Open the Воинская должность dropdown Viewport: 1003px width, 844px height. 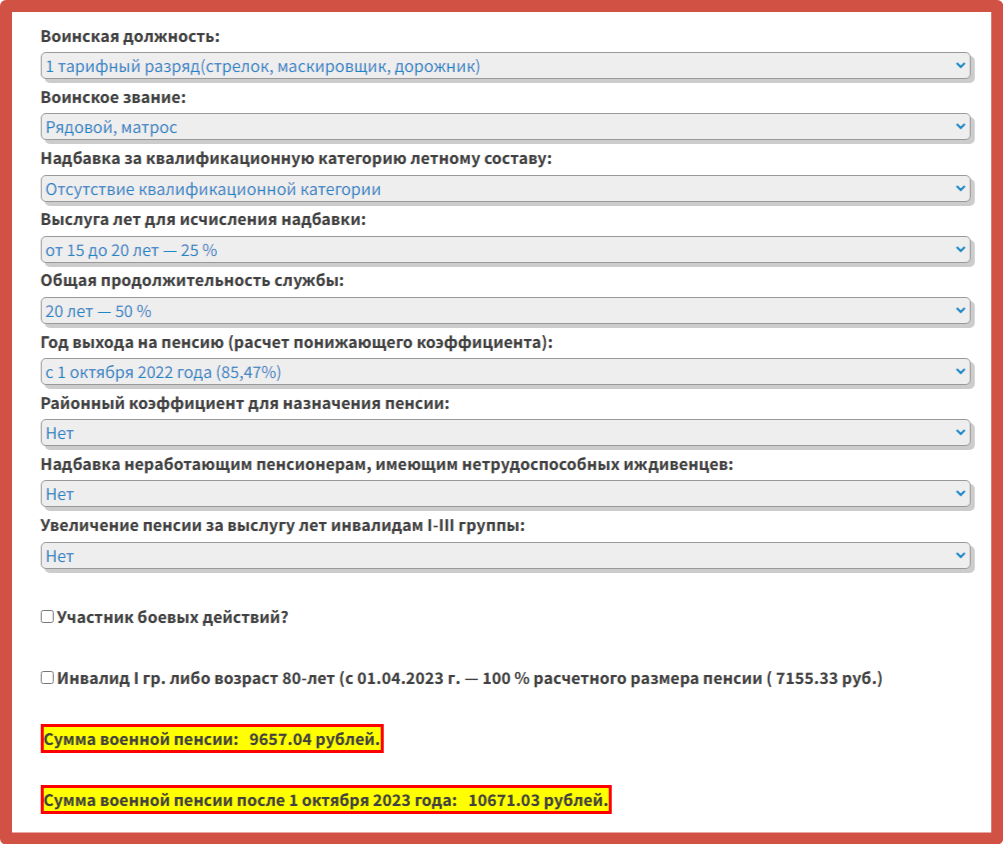tap(505, 66)
